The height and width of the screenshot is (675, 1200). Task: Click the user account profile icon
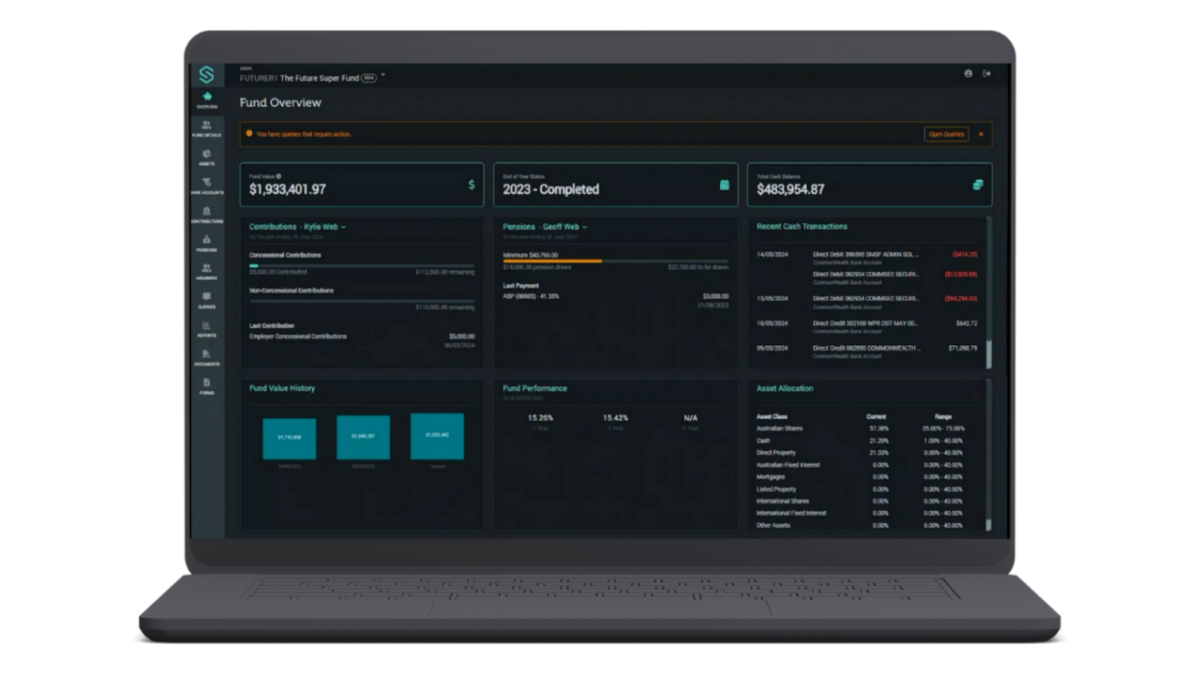(968, 74)
